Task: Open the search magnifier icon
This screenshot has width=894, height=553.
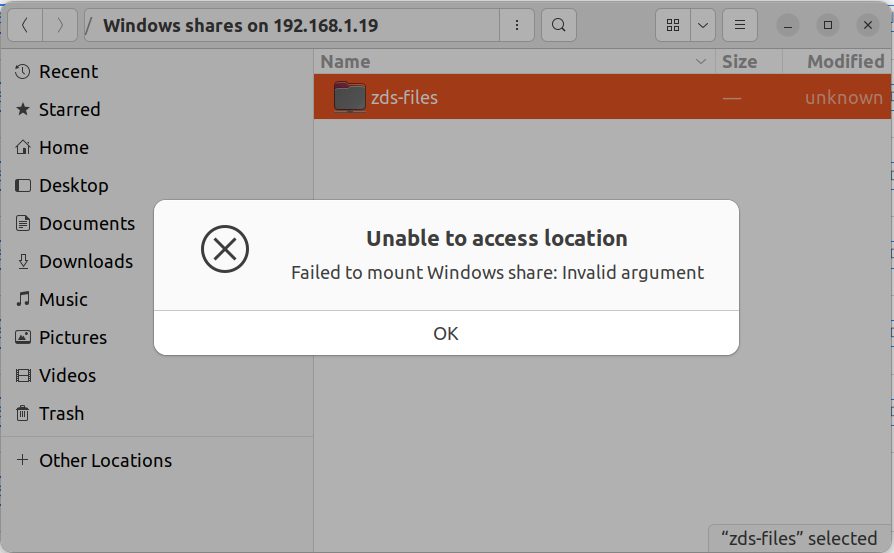Action: [x=559, y=26]
